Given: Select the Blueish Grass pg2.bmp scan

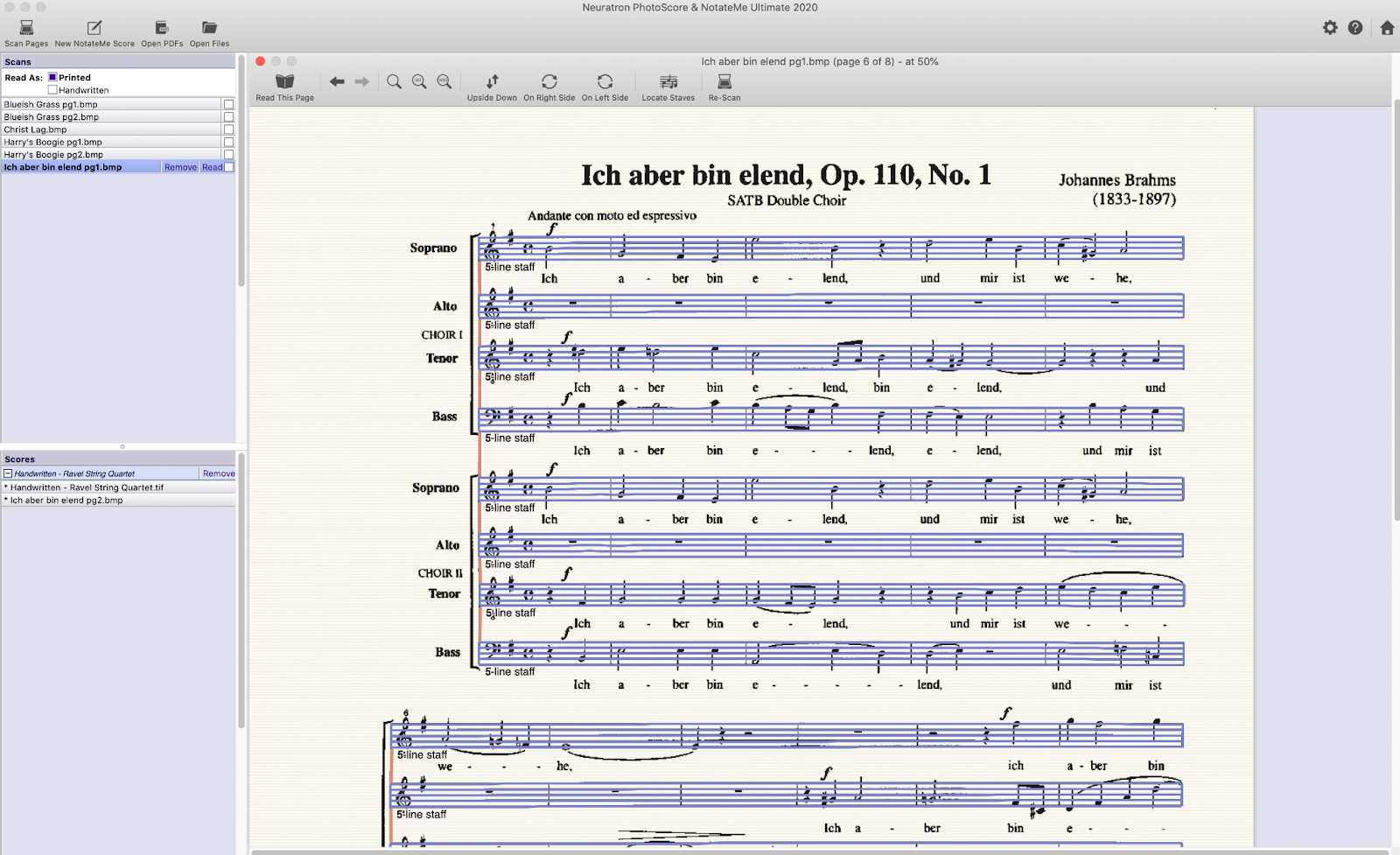Looking at the screenshot, I should point(111,116).
